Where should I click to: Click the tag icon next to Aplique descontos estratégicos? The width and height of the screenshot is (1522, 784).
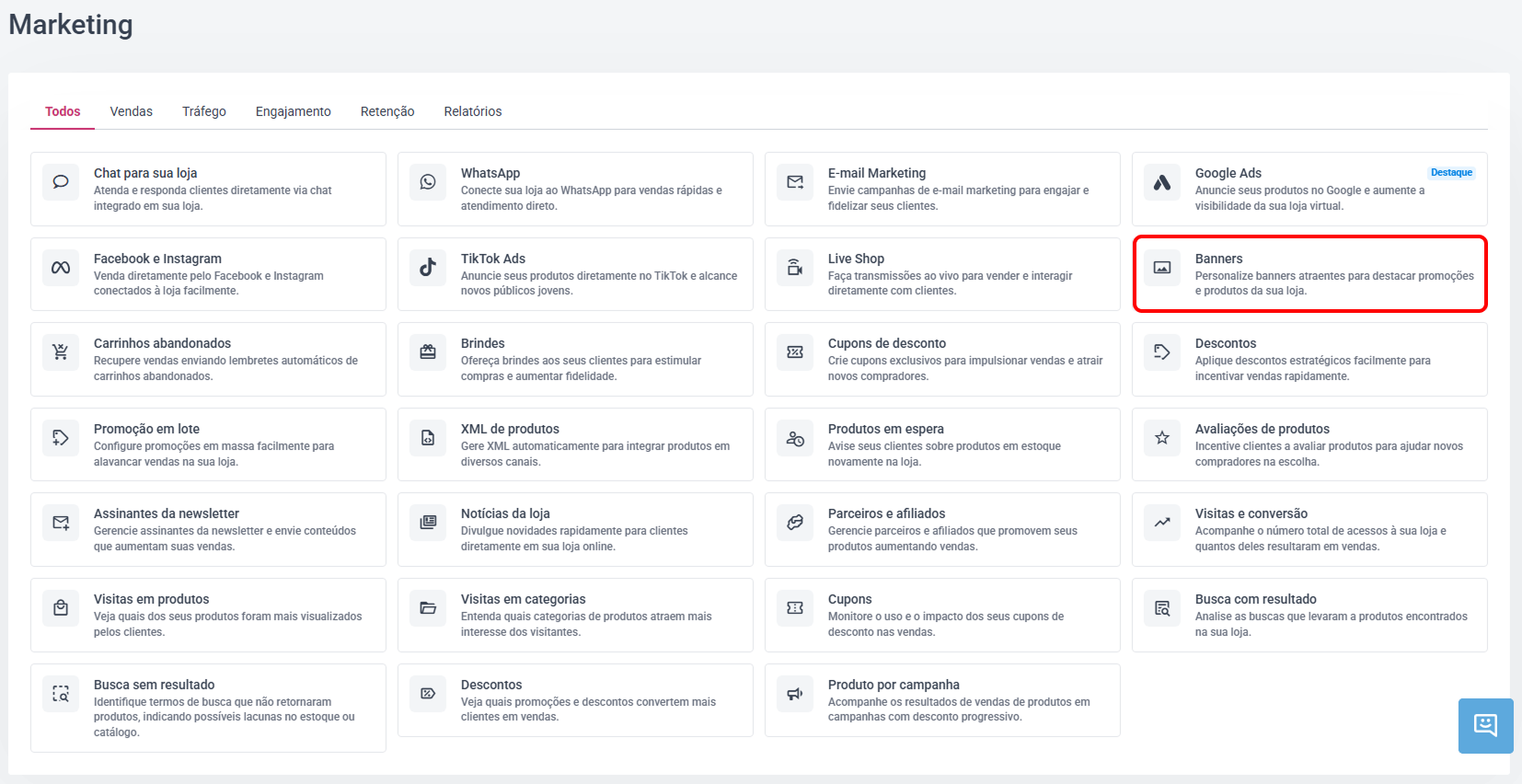(x=1162, y=352)
